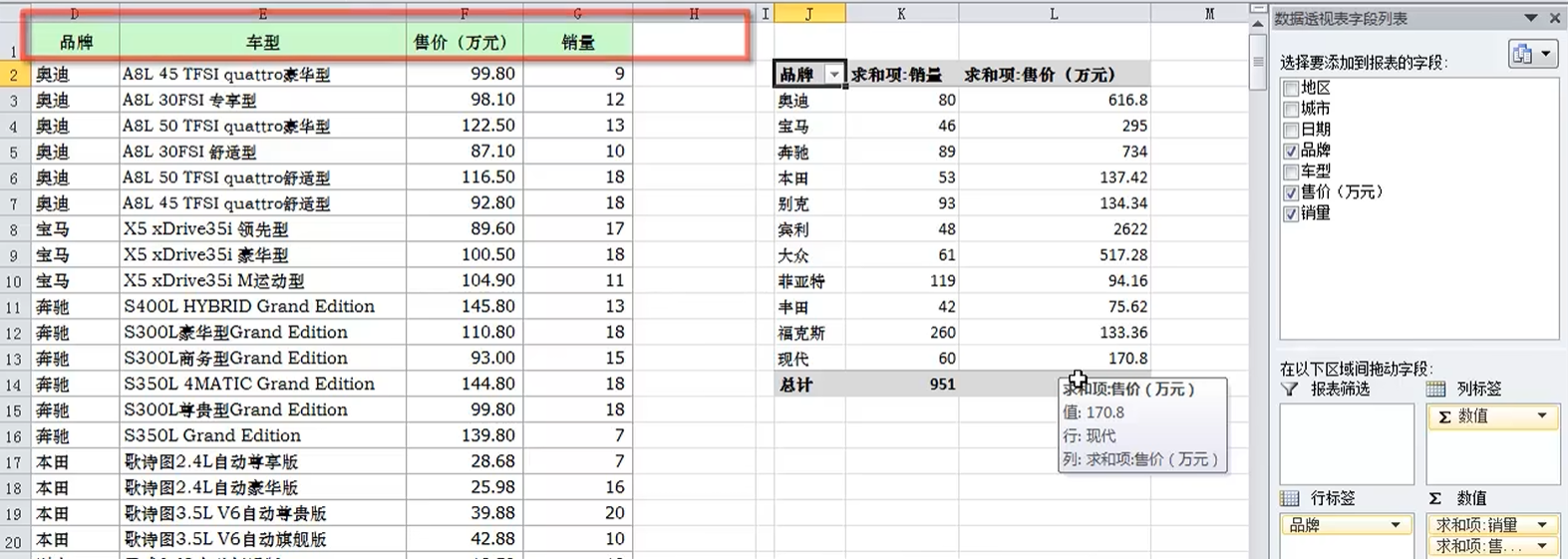The width and height of the screenshot is (1568, 559).
Task: Click the 销量 header cell in column G
Action: 578,42
